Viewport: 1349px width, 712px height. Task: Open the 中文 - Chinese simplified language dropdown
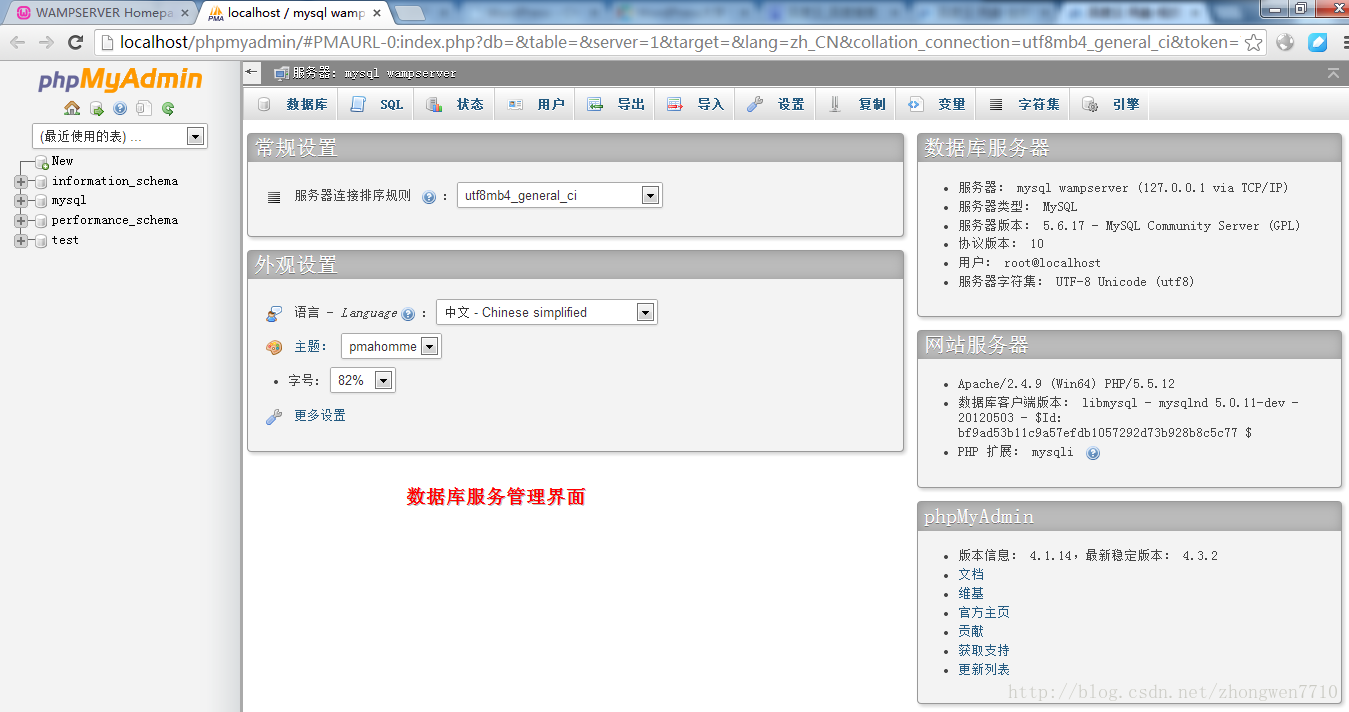tap(547, 313)
